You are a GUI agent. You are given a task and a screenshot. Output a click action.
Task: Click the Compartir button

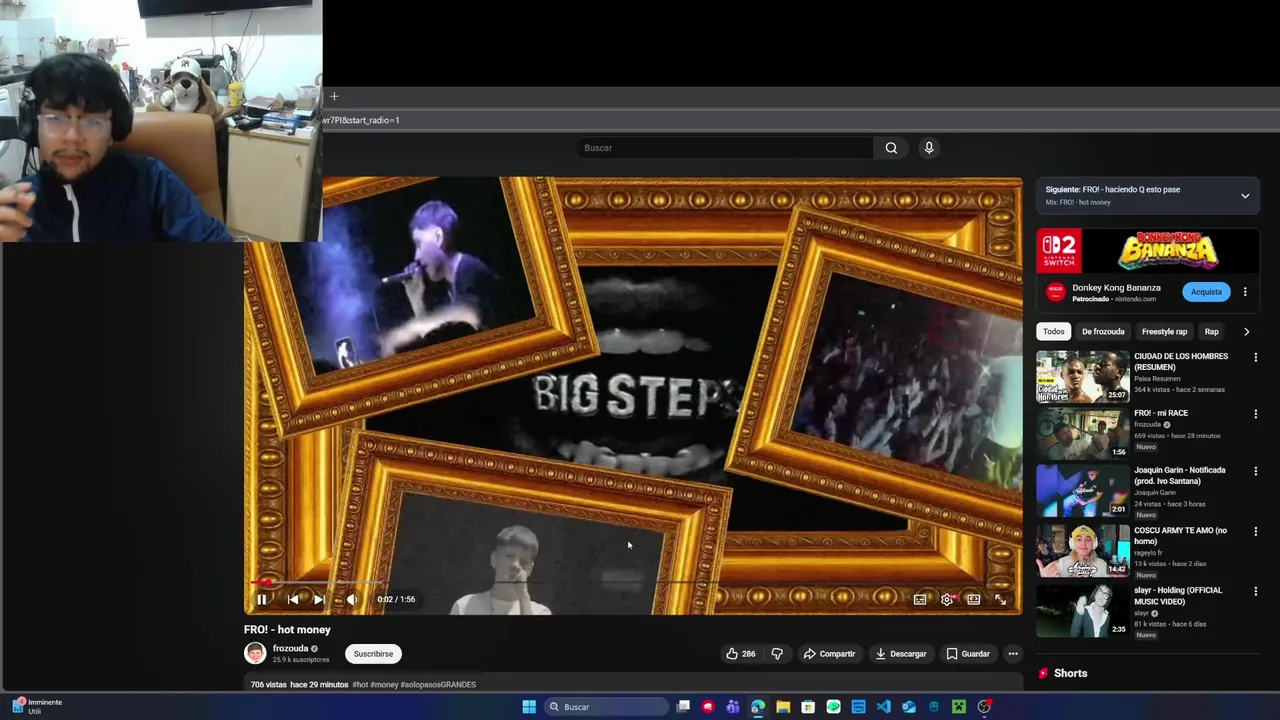tap(829, 654)
